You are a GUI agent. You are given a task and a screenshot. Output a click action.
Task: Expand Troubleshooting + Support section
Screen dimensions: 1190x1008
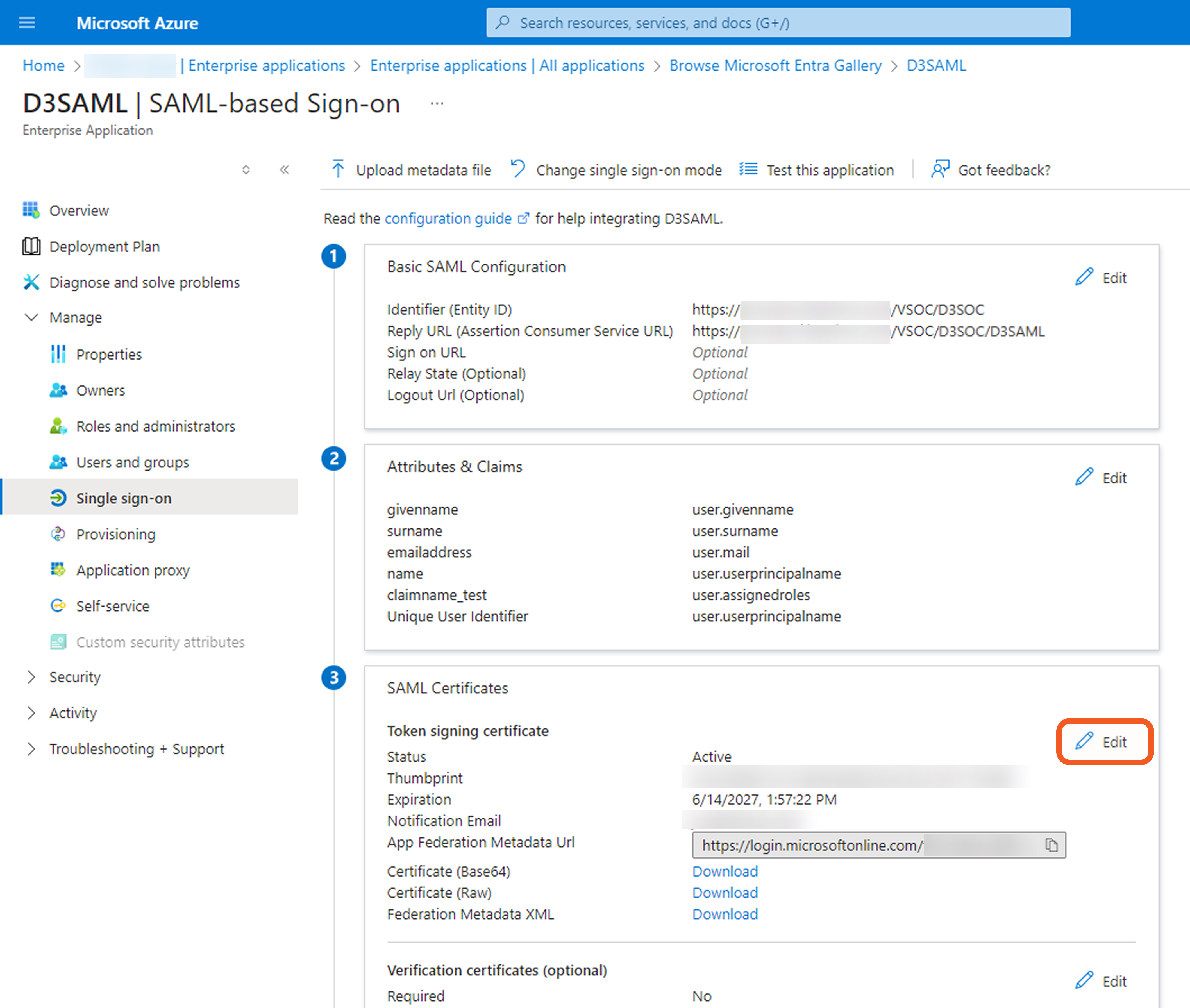tap(32, 749)
